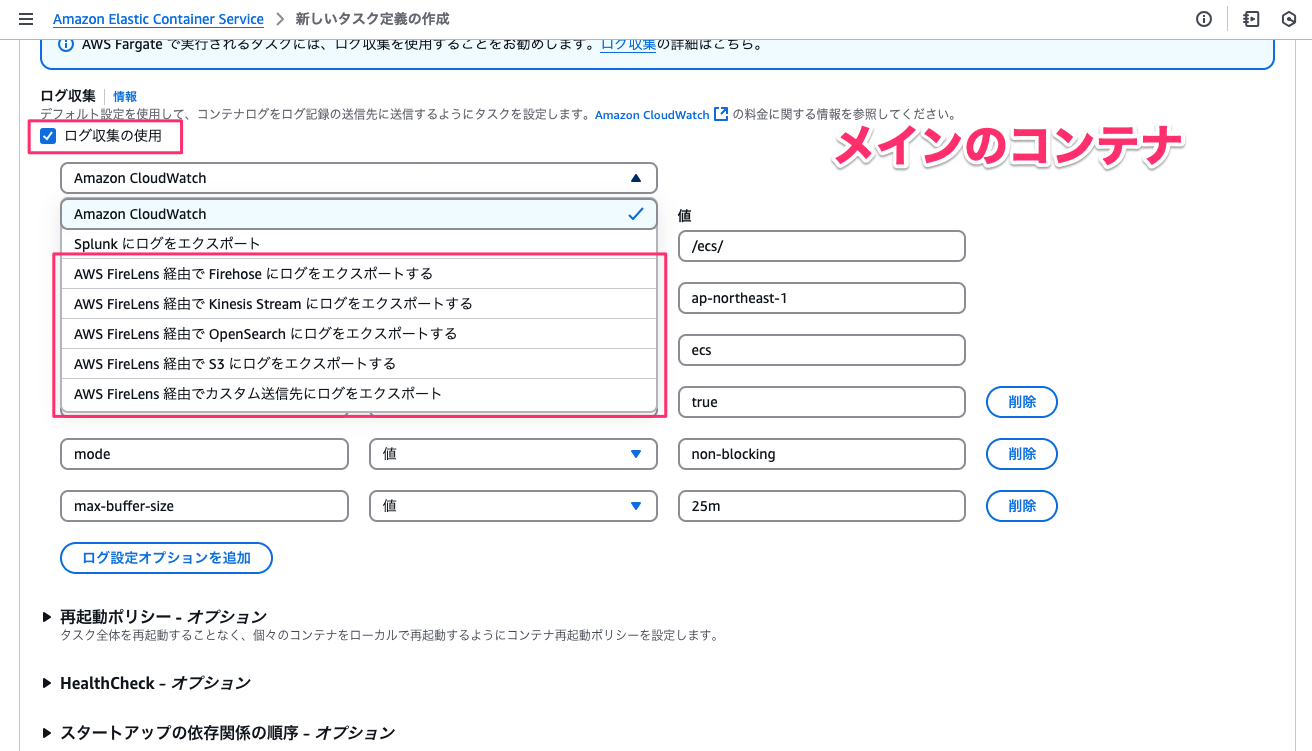The width and height of the screenshot is (1312, 751).
Task: Click ログ設定オプションを追加 button
Action: click(166, 558)
